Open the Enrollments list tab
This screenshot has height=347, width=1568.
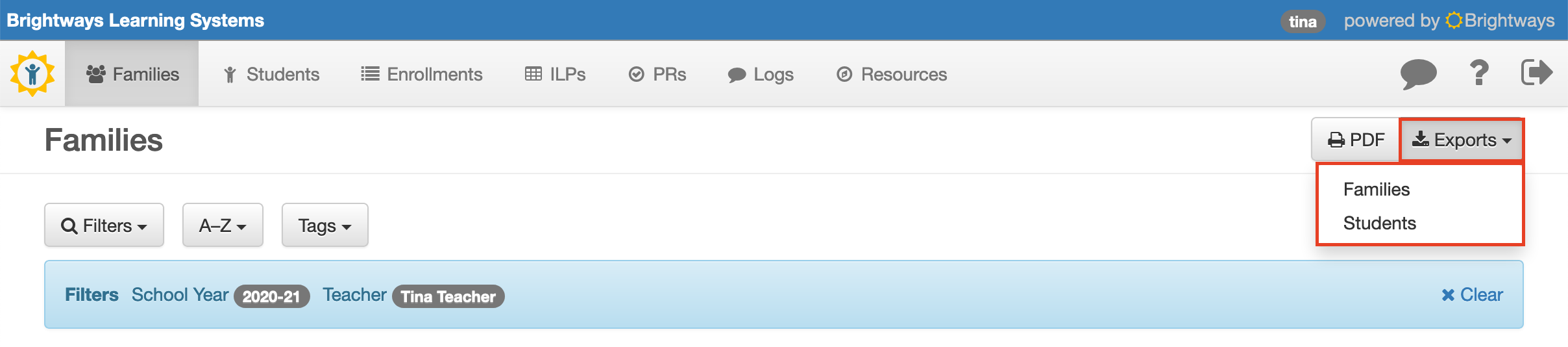422,74
